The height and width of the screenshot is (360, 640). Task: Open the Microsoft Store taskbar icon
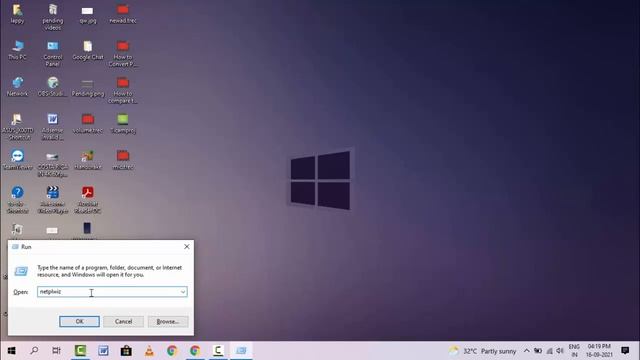click(126, 351)
